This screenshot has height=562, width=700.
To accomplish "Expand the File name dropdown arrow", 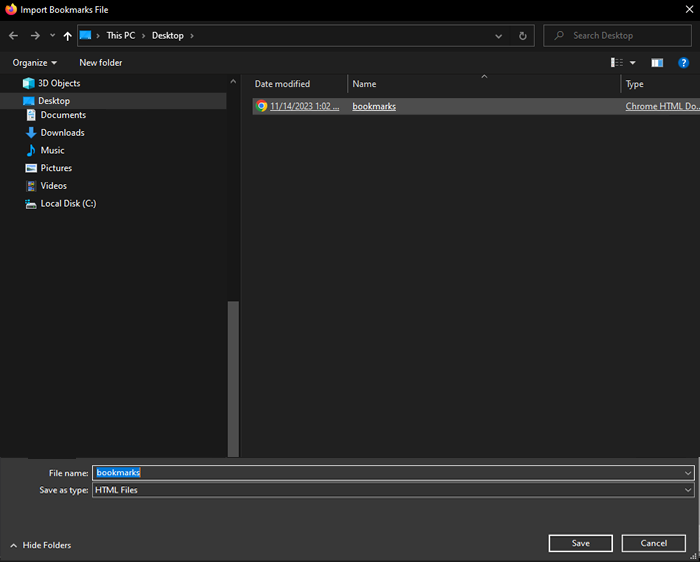I will (x=688, y=472).
